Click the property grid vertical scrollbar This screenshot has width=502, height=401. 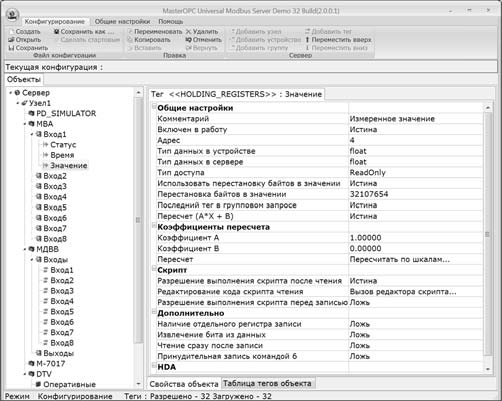point(487,234)
